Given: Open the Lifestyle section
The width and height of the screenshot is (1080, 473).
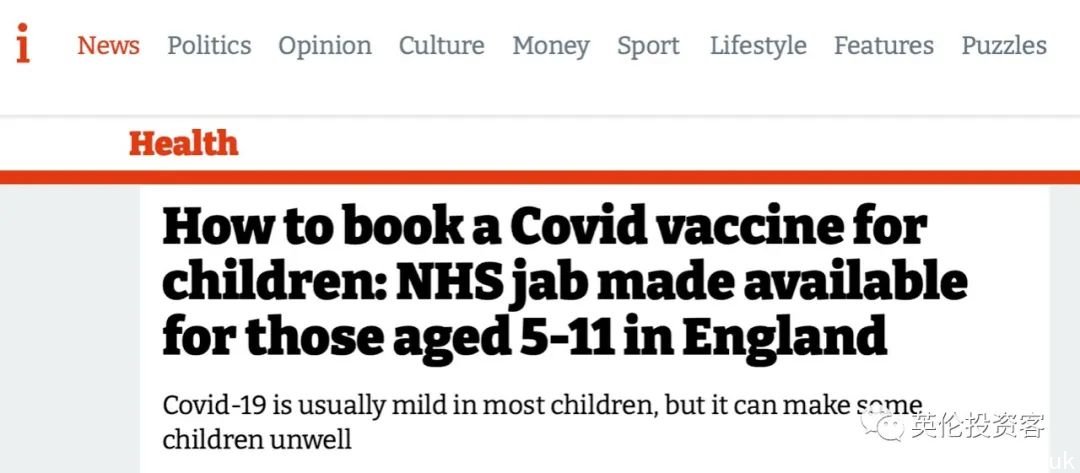Looking at the screenshot, I should (758, 46).
